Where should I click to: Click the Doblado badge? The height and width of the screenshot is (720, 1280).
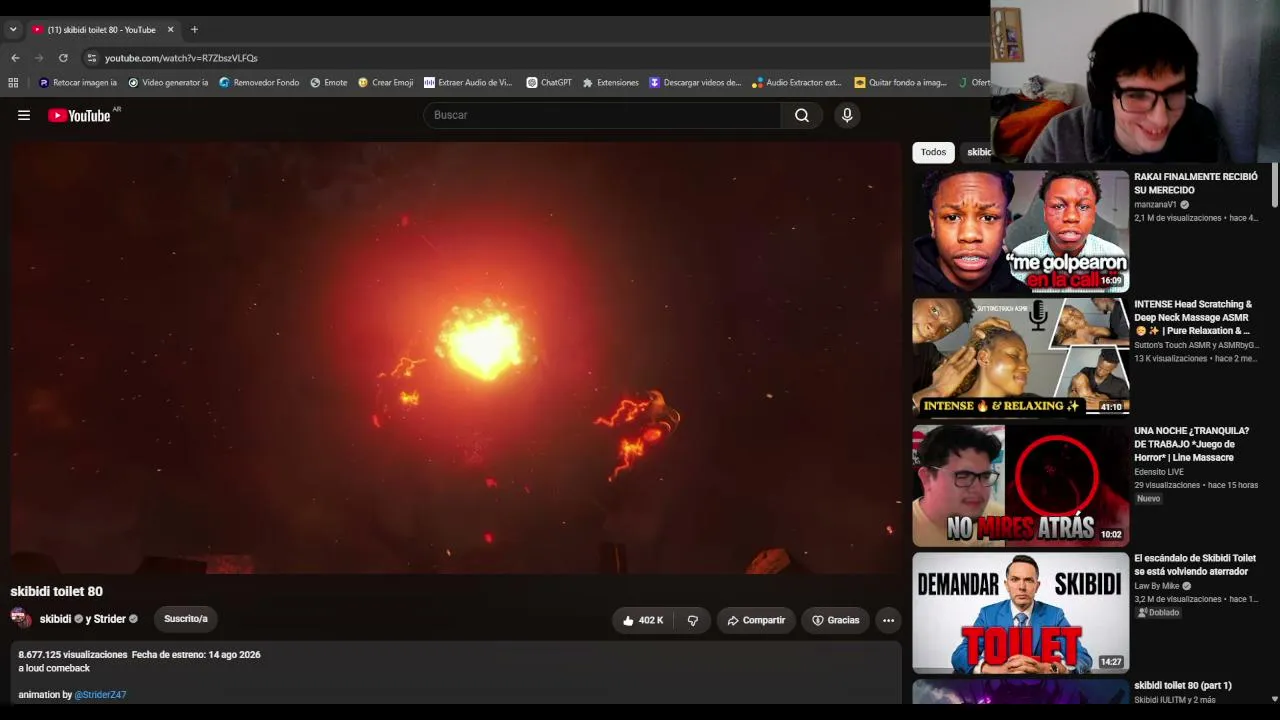coord(1158,612)
